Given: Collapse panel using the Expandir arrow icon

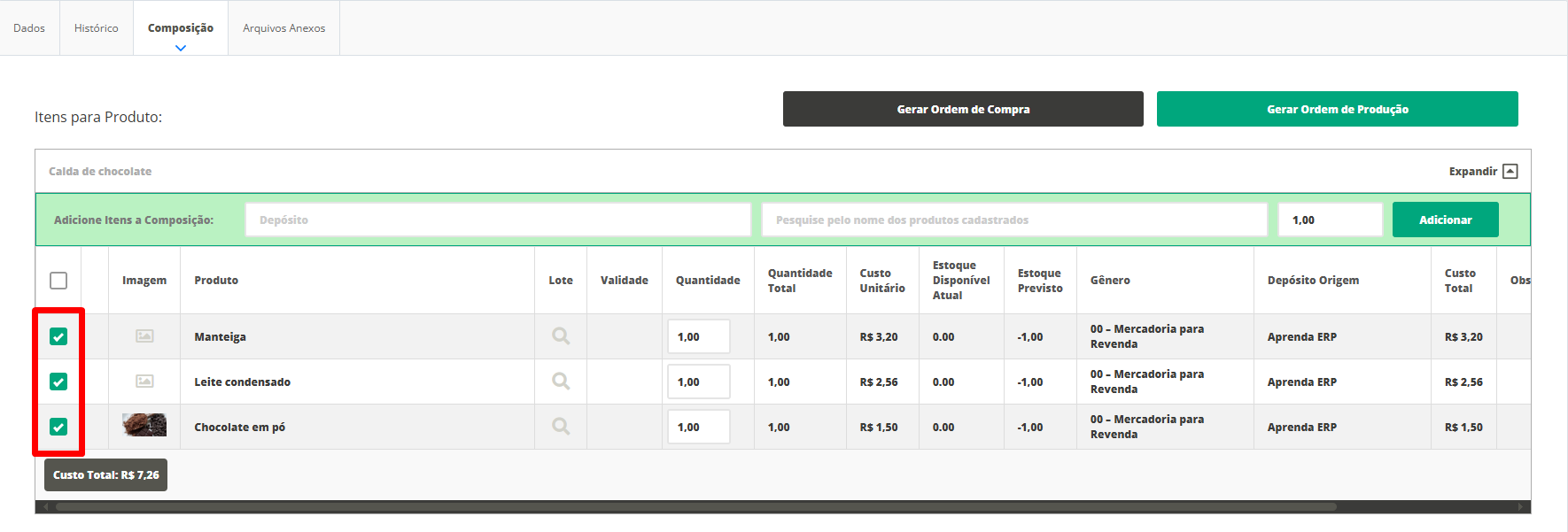Looking at the screenshot, I should tap(1510, 172).
